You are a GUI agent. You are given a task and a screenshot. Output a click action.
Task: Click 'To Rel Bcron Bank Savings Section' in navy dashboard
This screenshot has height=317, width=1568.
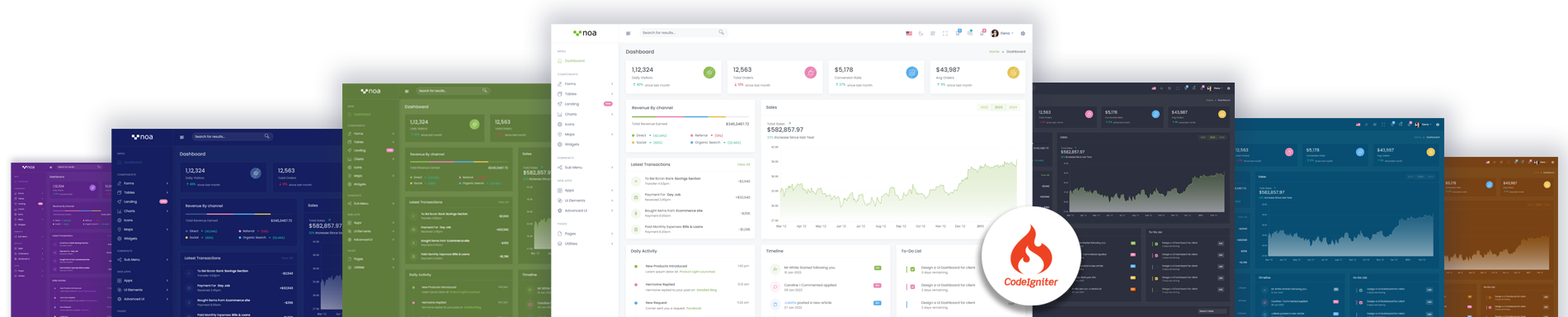click(x=223, y=271)
